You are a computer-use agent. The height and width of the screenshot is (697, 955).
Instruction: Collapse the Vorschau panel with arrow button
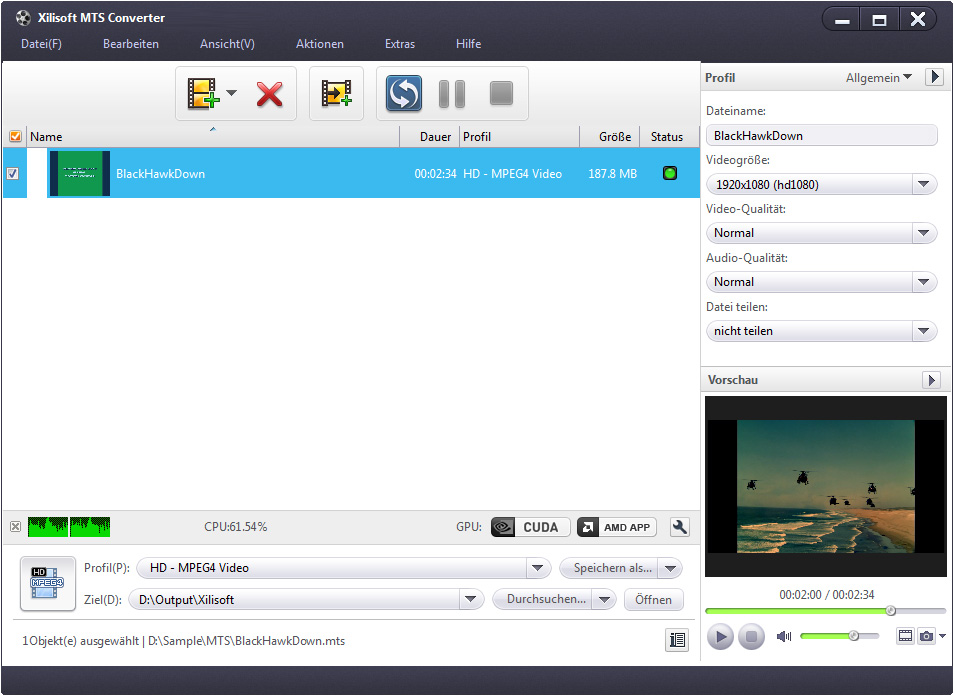coord(931,380)
